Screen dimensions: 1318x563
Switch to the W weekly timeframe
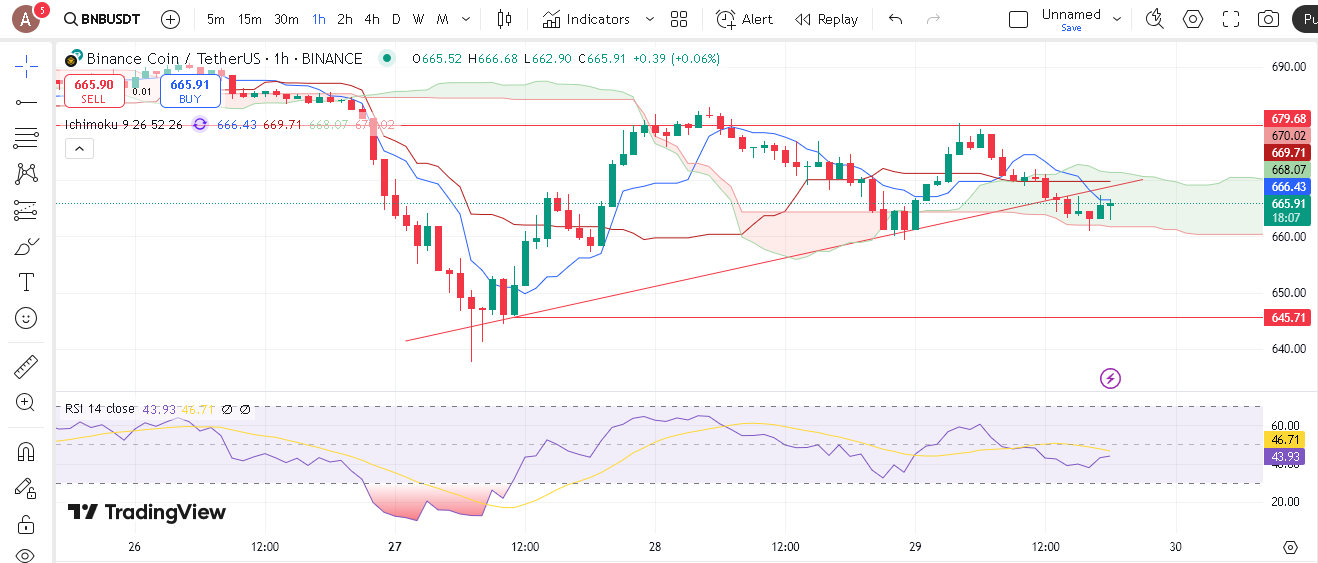coord(418,19)
